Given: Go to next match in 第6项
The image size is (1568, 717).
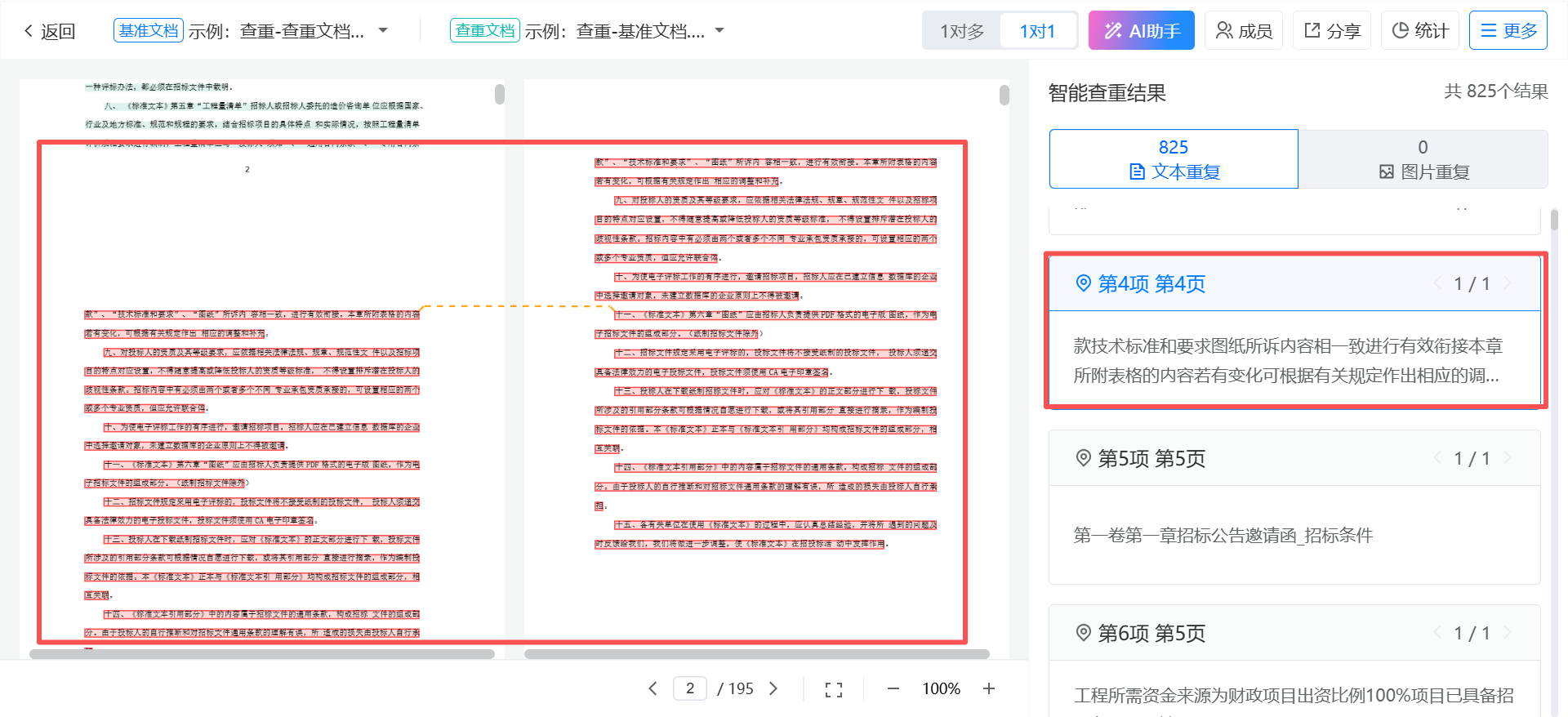Looking at the screenshot, I should pyautogui.click(x=1508, y=633).
